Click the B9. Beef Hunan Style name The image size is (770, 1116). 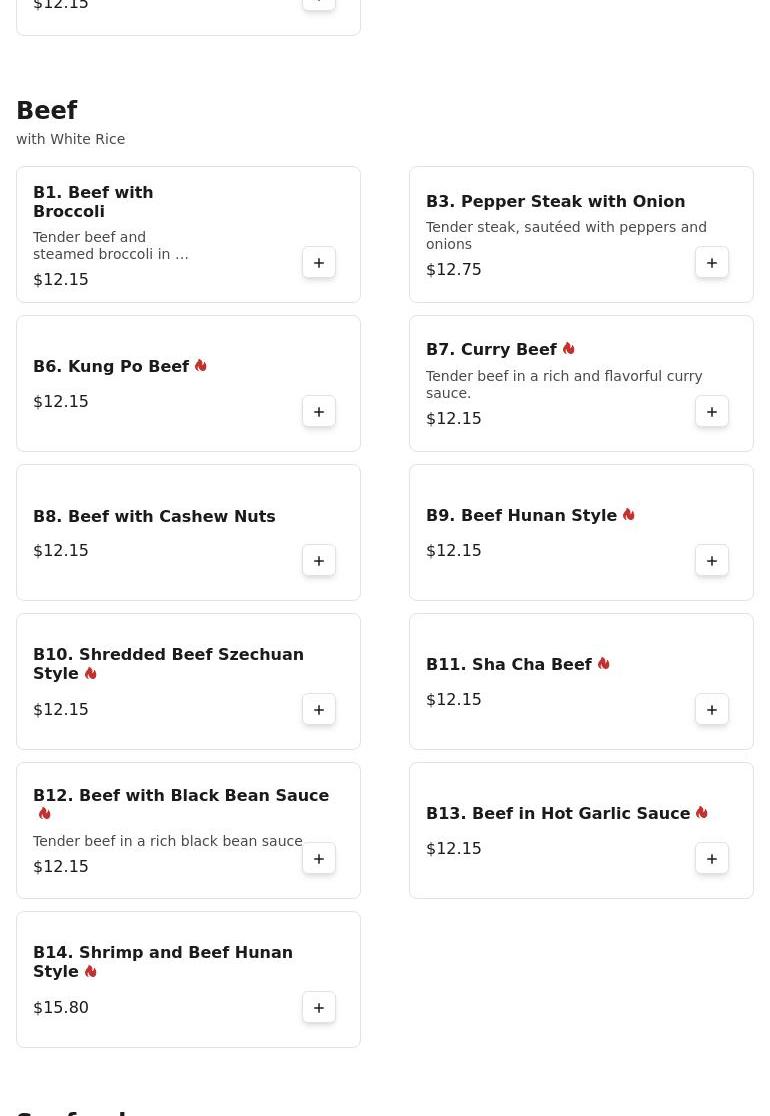[x=521, y=516]
